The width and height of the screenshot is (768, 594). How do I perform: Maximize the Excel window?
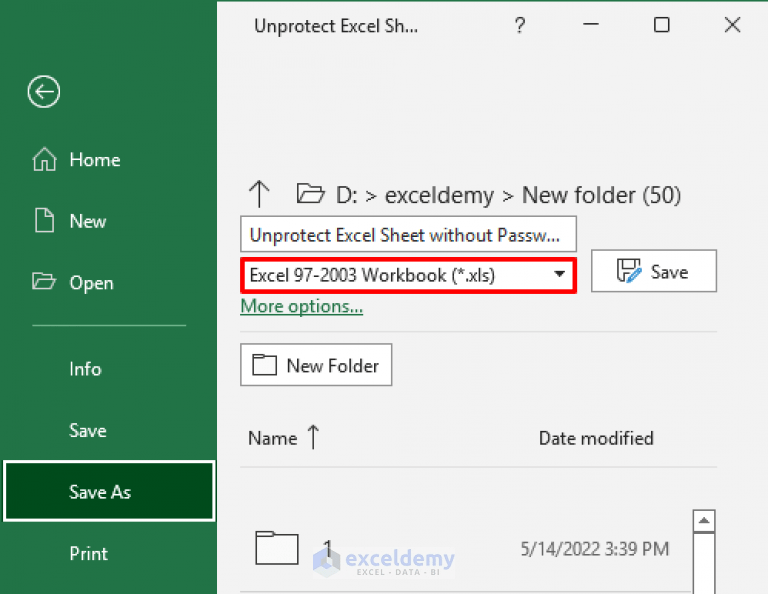(x=662, y=24)
